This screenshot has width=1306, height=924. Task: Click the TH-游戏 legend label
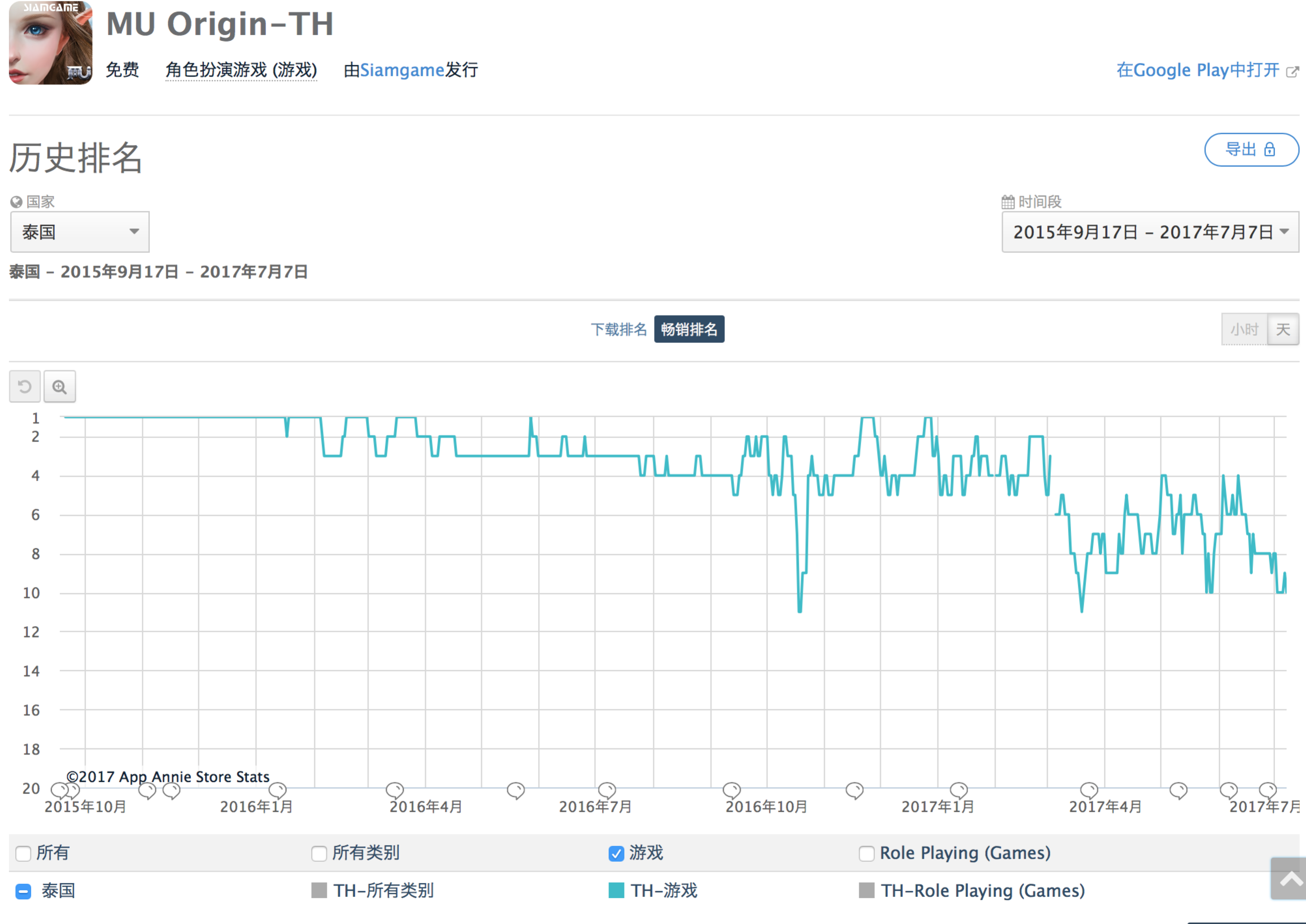click(664, 890)
